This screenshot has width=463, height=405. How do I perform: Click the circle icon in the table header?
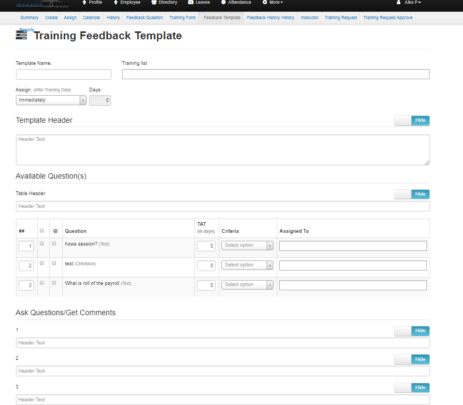pyautogui.click(x=55, y=231)
